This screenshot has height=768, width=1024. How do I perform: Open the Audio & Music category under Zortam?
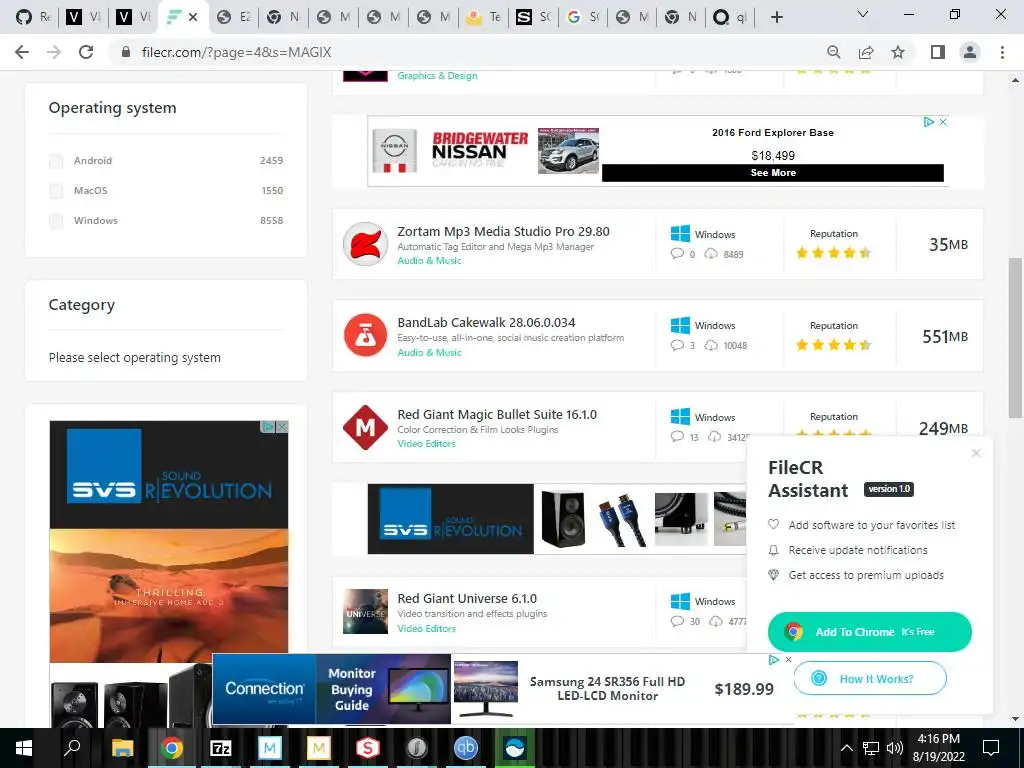pyautogui.click(x=429, y=261)
